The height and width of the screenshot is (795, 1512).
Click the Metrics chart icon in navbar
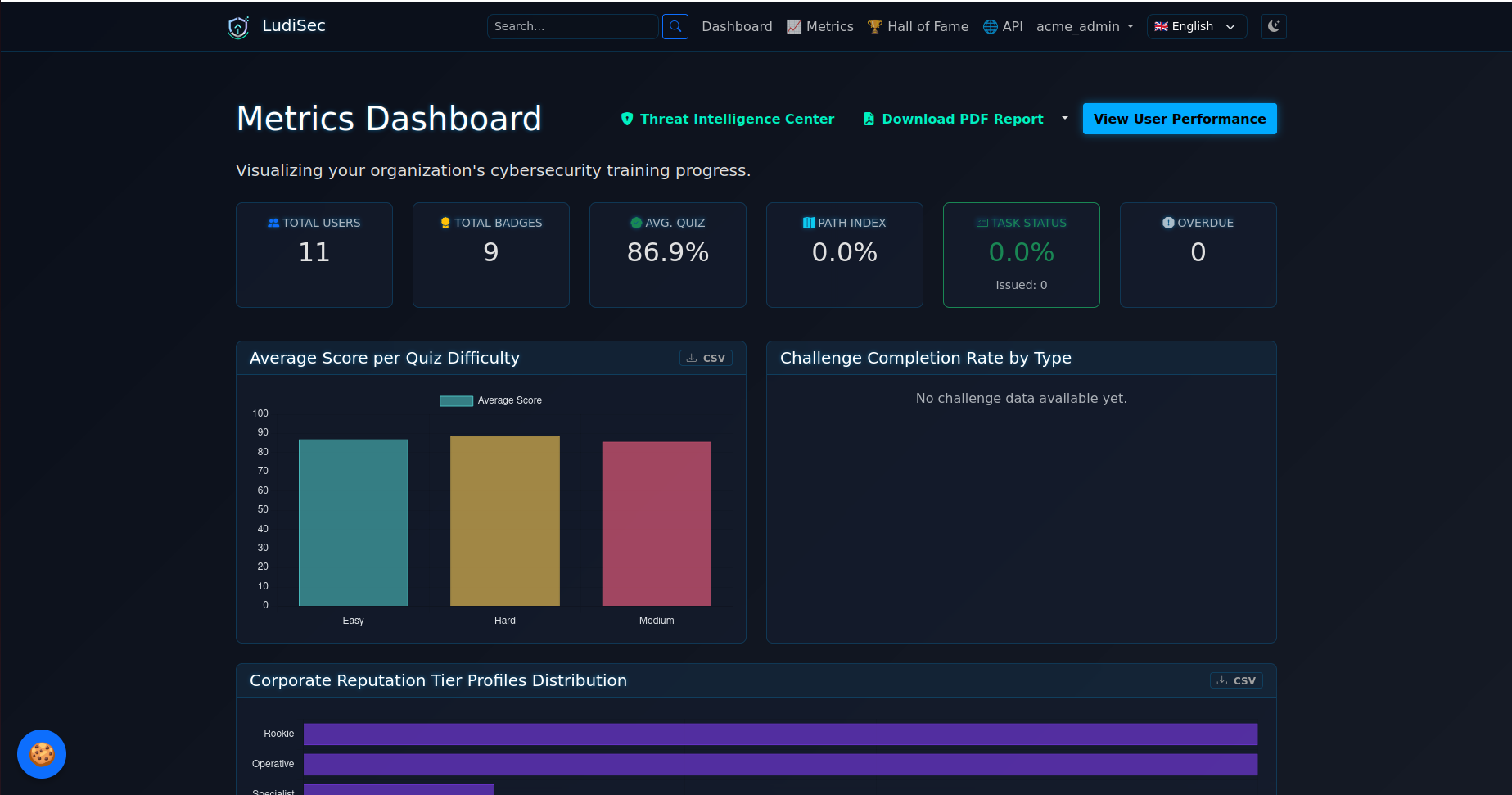(x=794, y=26)
